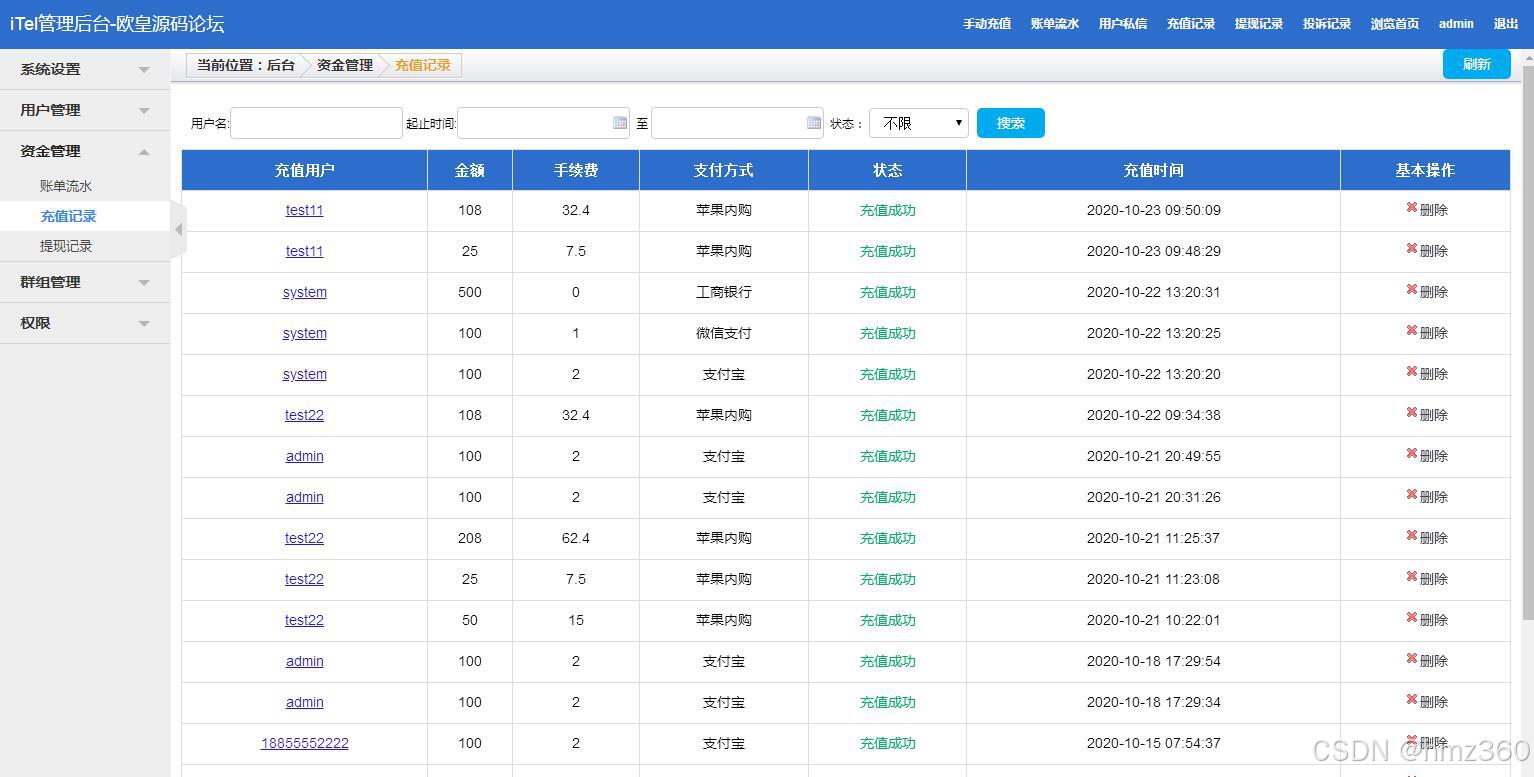The height and width of the screenshot is (777, 1534).
Task: Click the 刷新 refresh button
Action: point(1476,63)
